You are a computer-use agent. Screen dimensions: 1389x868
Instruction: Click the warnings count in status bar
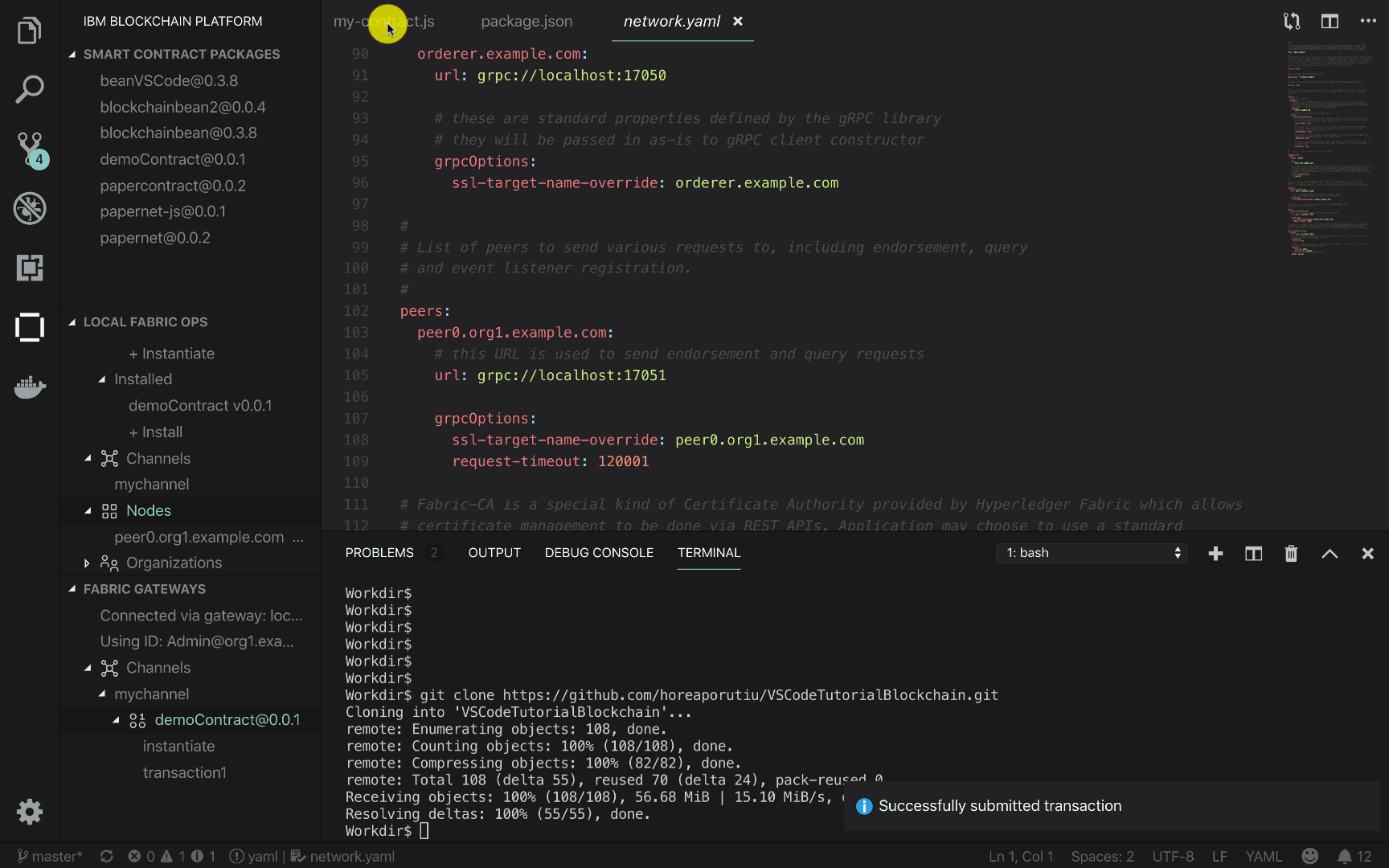(x=173, y=857)
